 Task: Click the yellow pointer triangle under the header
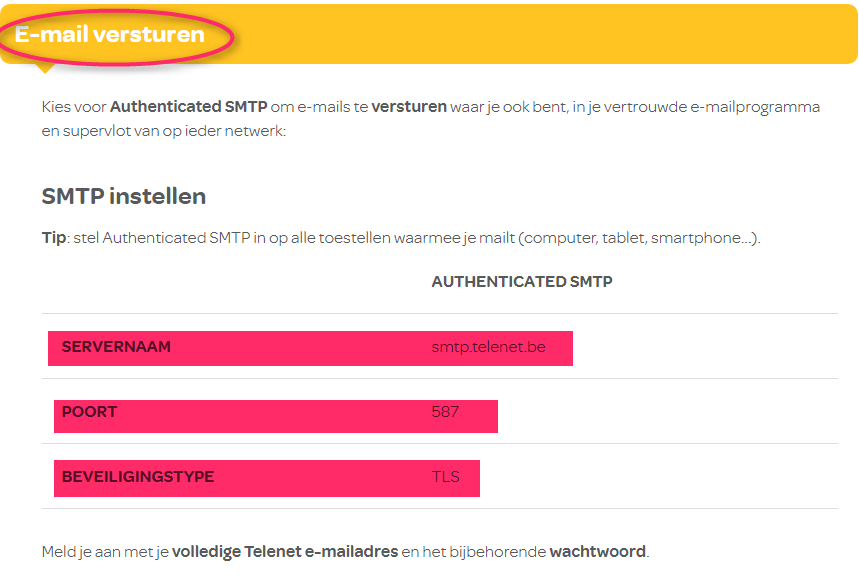pos(45,68)
